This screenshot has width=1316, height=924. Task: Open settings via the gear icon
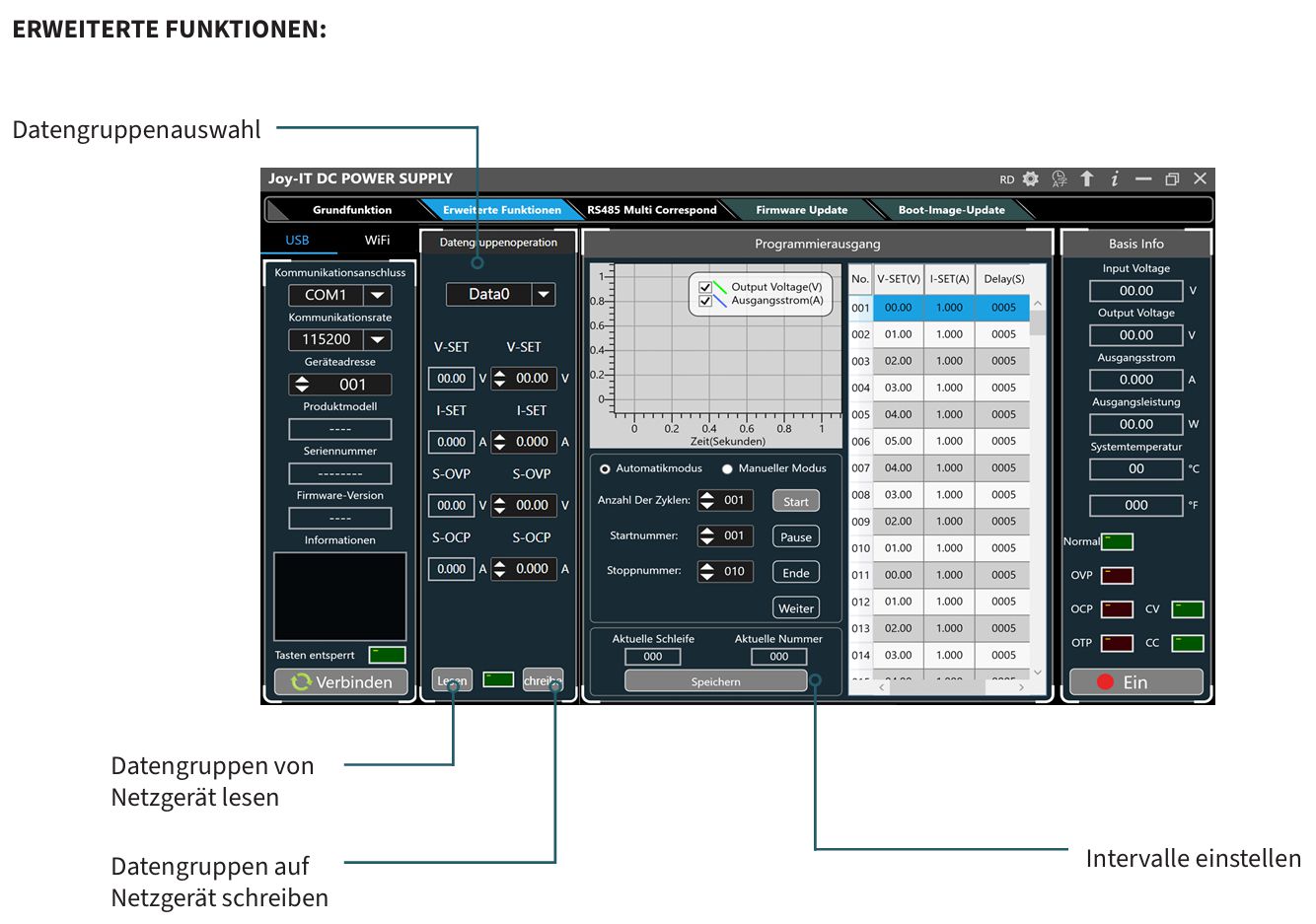(1031, 178)
